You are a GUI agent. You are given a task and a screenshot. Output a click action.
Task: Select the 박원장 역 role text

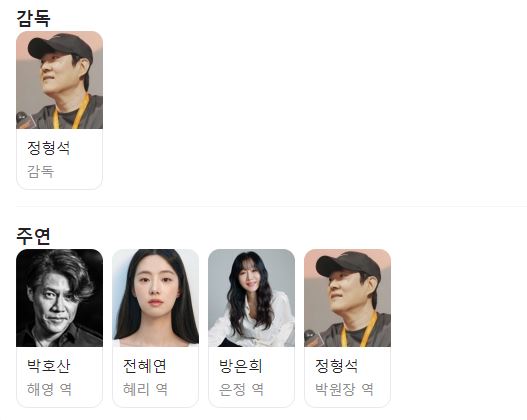[x=344, y=389]
